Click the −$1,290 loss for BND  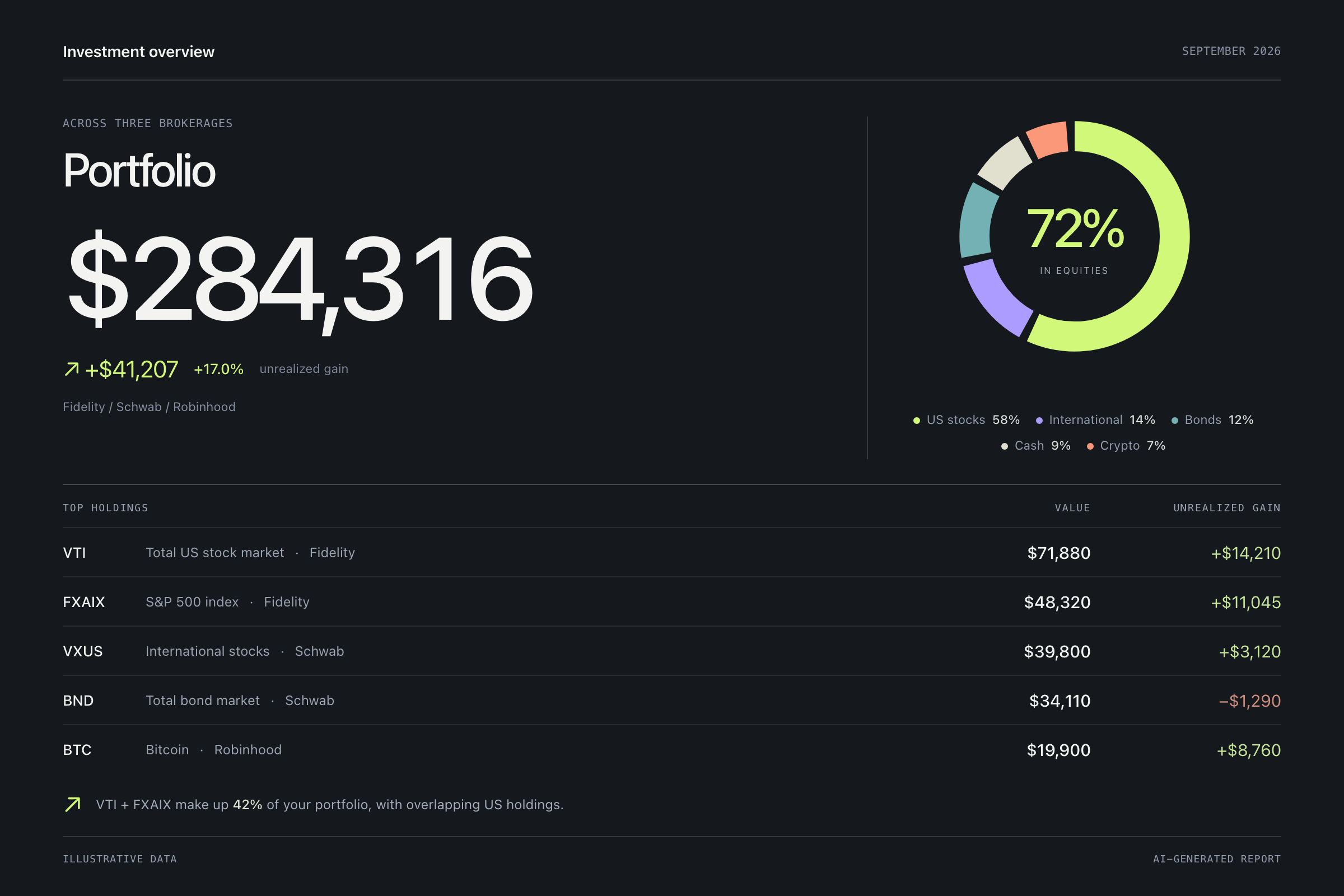[x=1250, y=701]
